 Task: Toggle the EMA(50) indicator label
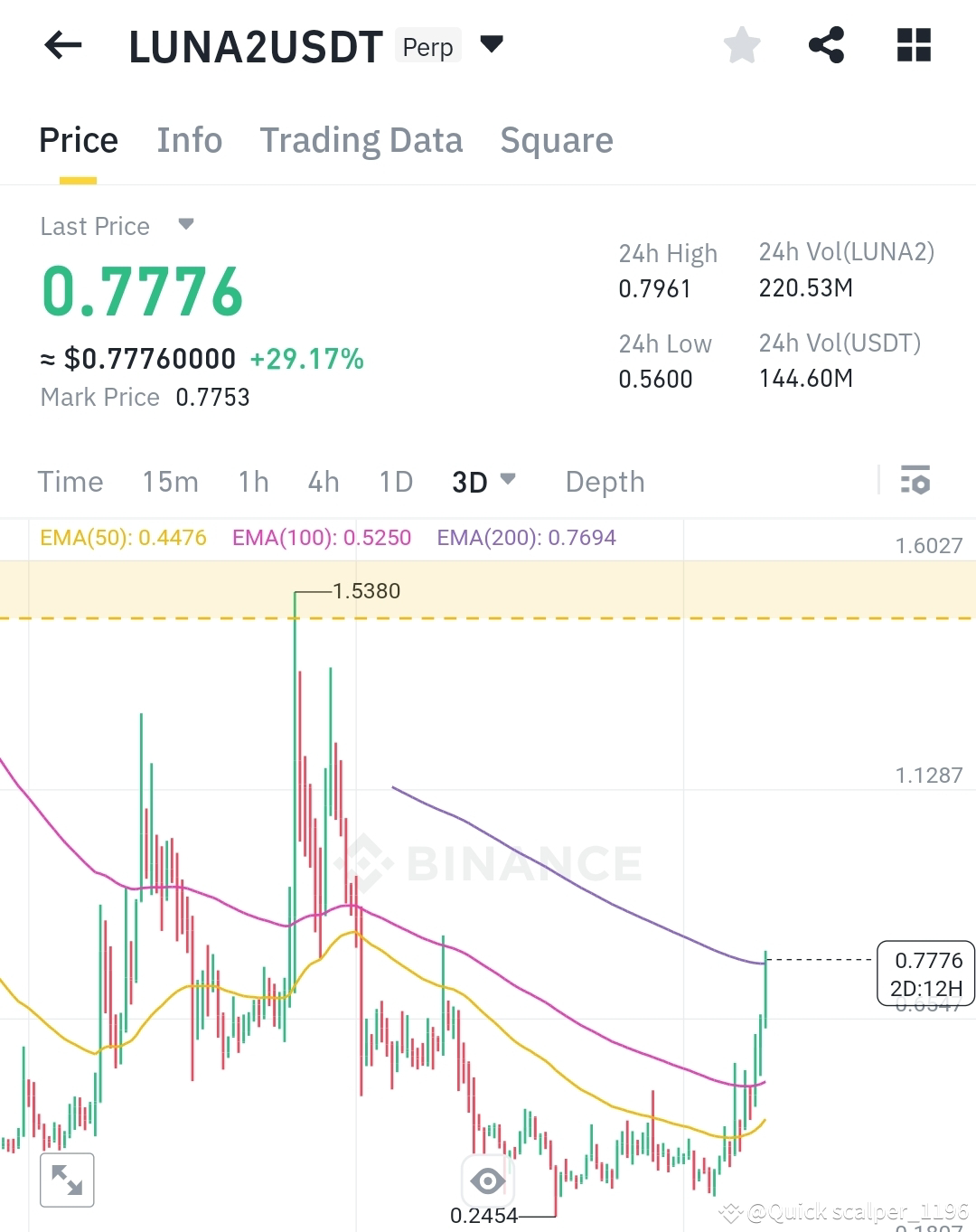[122, 537]
